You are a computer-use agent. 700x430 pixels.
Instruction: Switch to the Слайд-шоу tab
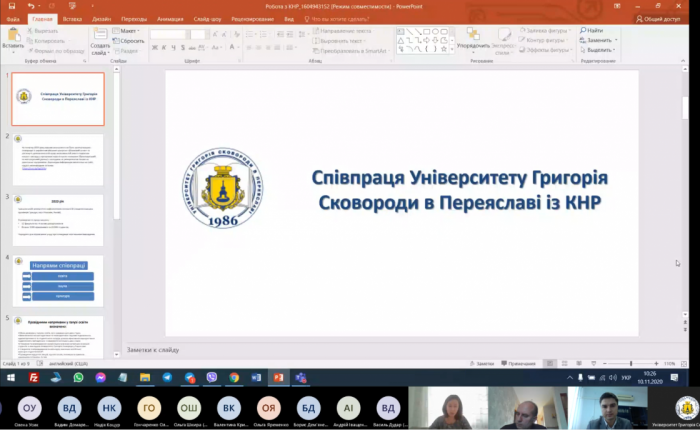207,19
